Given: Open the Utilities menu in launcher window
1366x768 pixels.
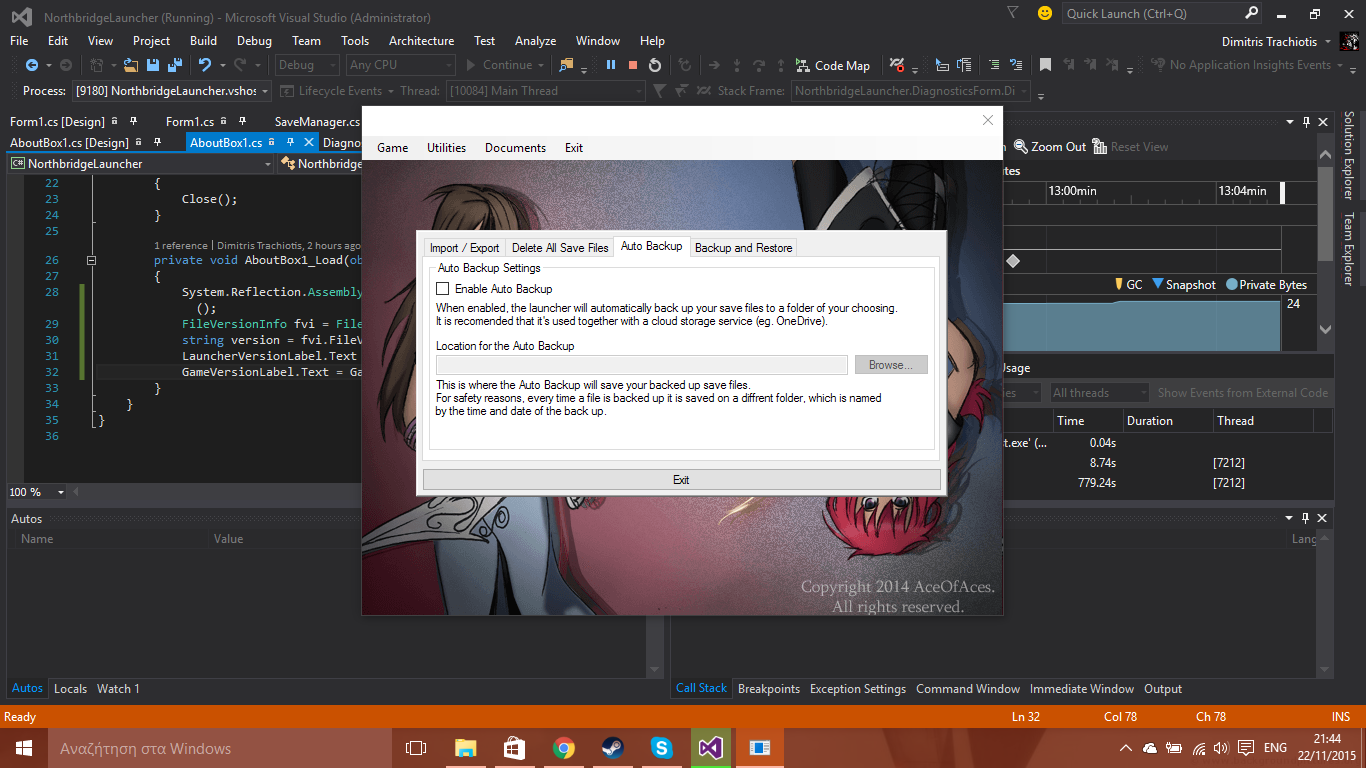Looking at the screenshot, I should [x=446, y=148].
